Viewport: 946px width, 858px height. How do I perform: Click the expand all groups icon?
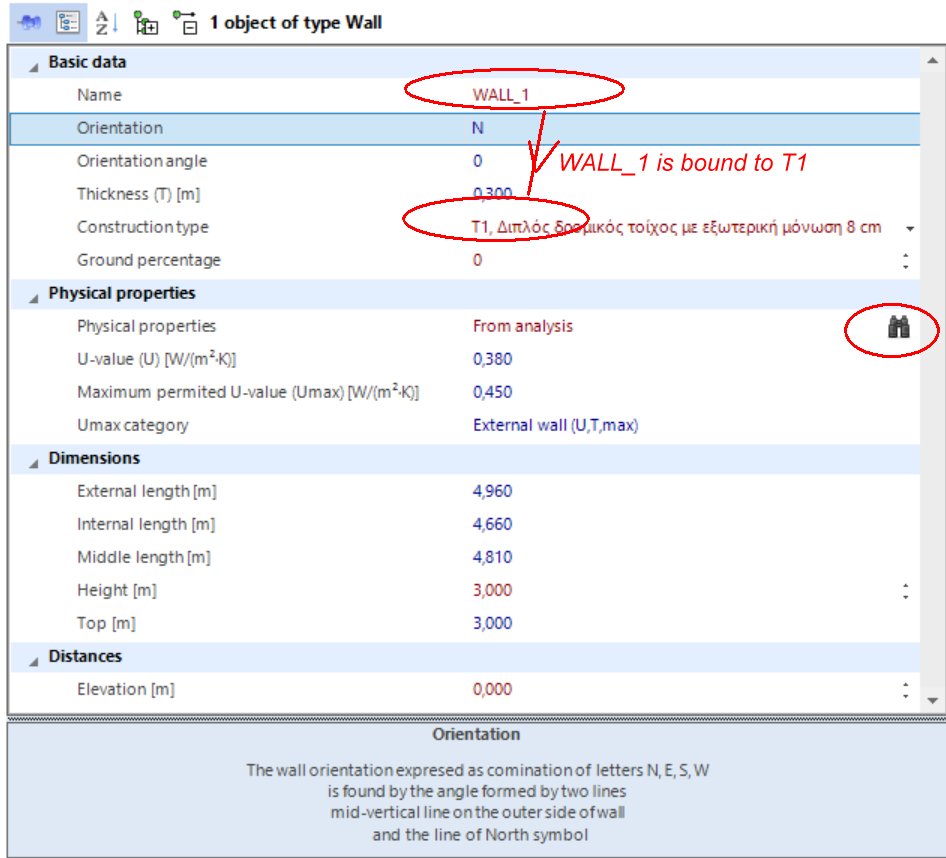146,22
